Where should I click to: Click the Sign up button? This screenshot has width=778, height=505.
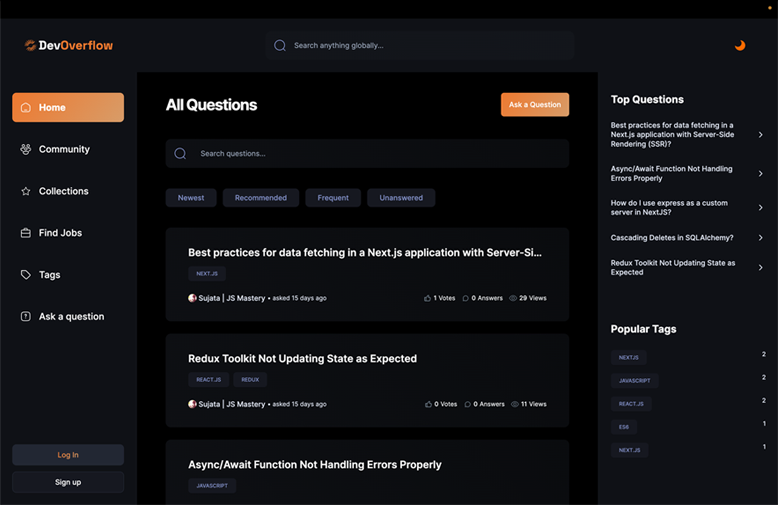(x=68, y=482)
